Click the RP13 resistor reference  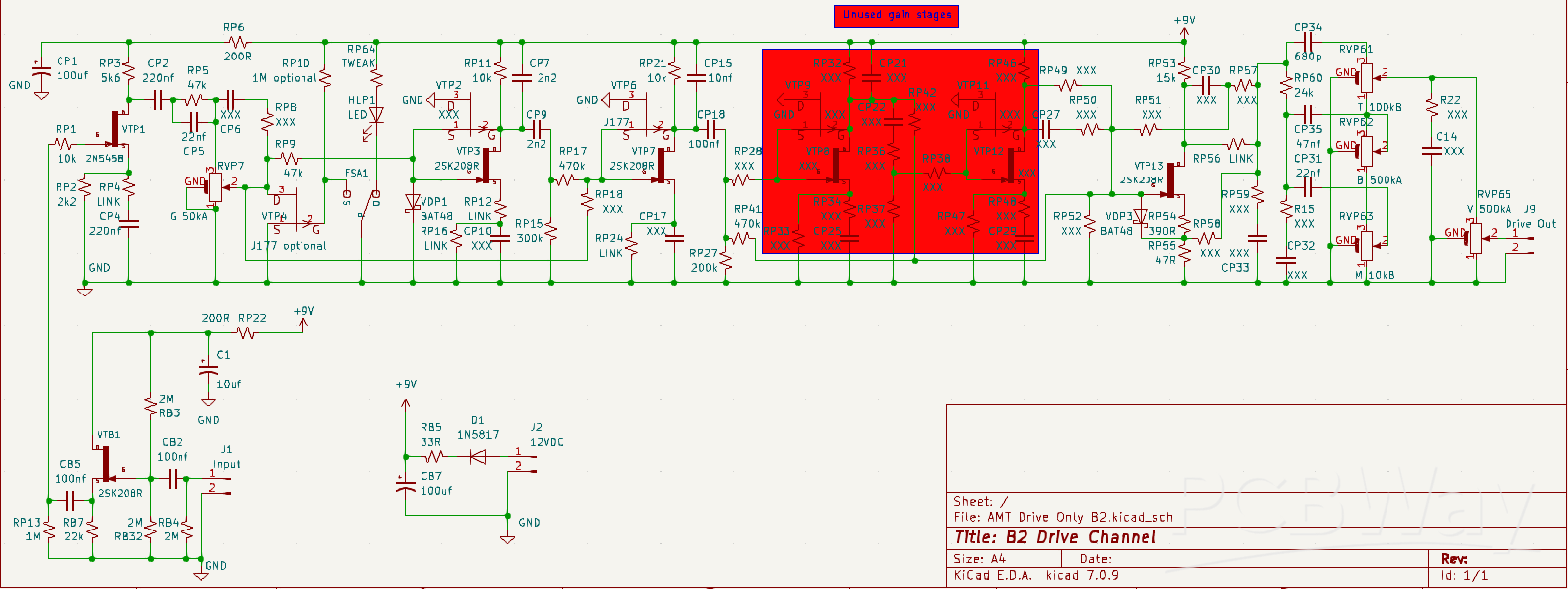pos(27,522)
